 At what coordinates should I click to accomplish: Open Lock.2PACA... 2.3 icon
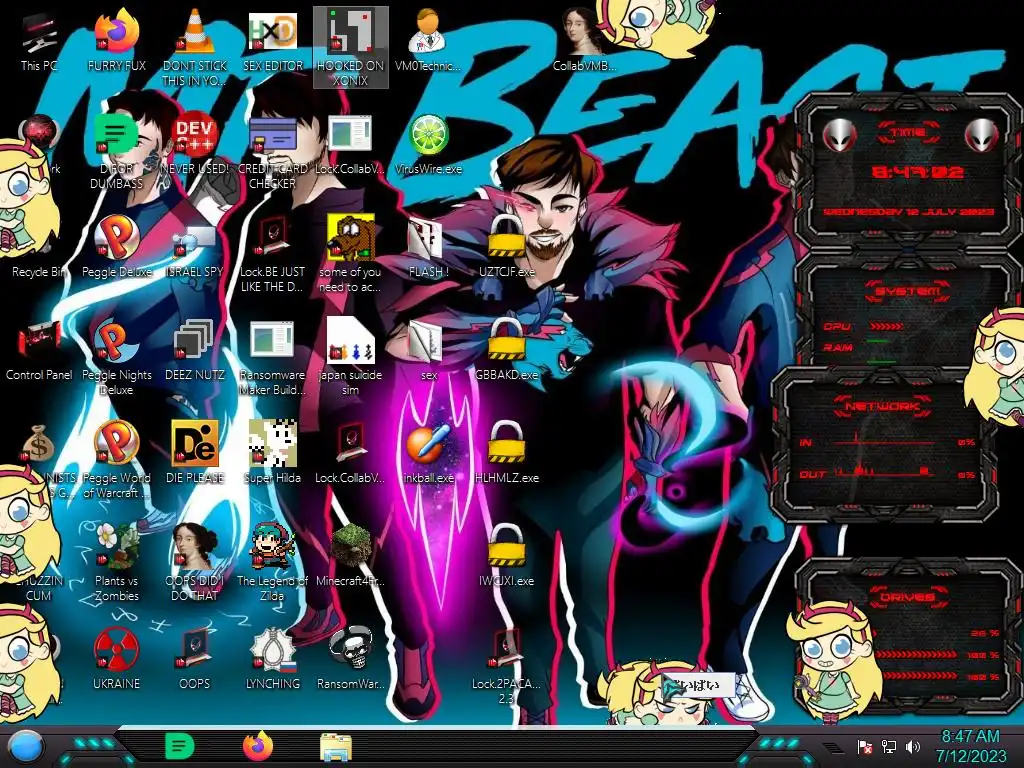tap(506, 666)
